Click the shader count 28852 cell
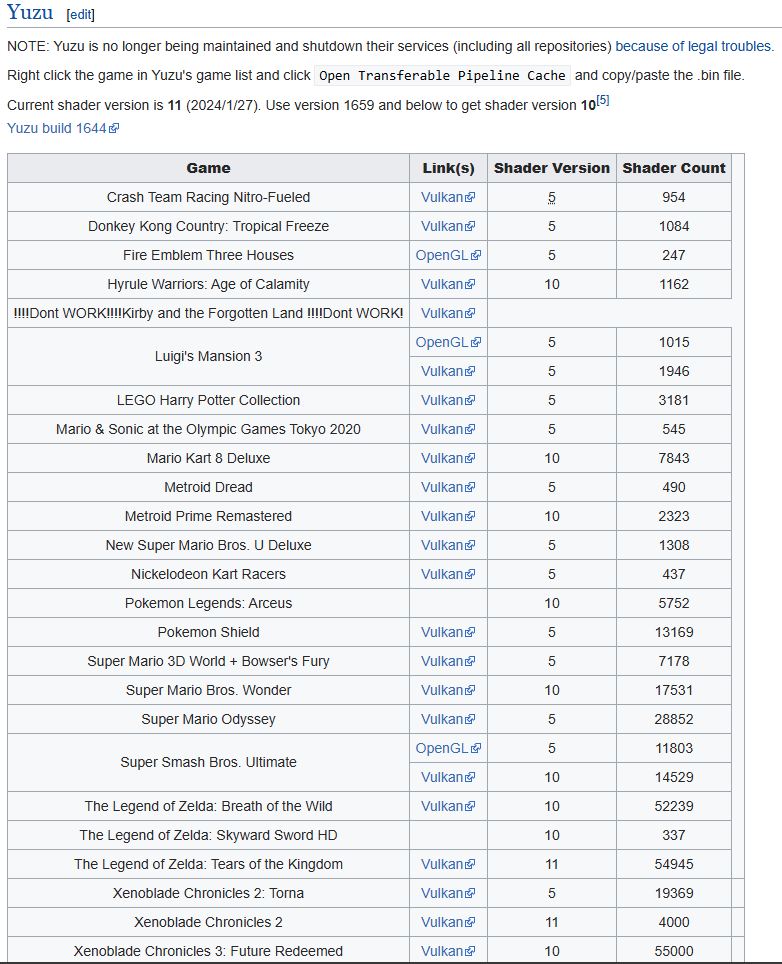Image resolution: width=782 pixels, height=964 pixels. 674,719
